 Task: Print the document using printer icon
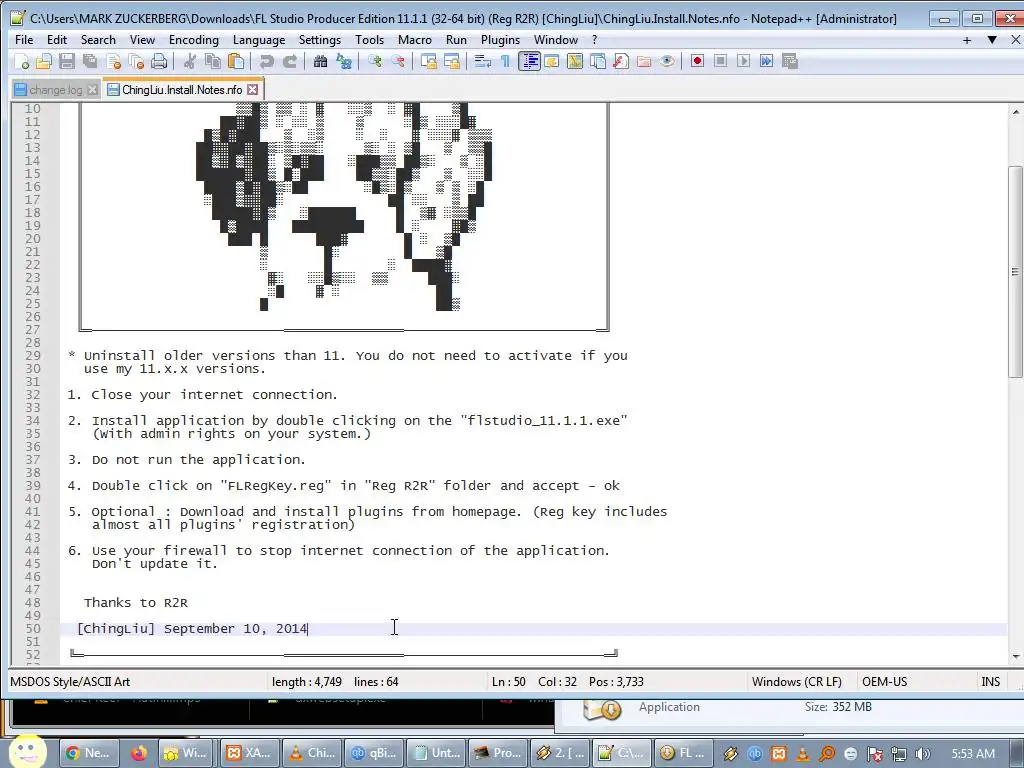click(159, 61)
